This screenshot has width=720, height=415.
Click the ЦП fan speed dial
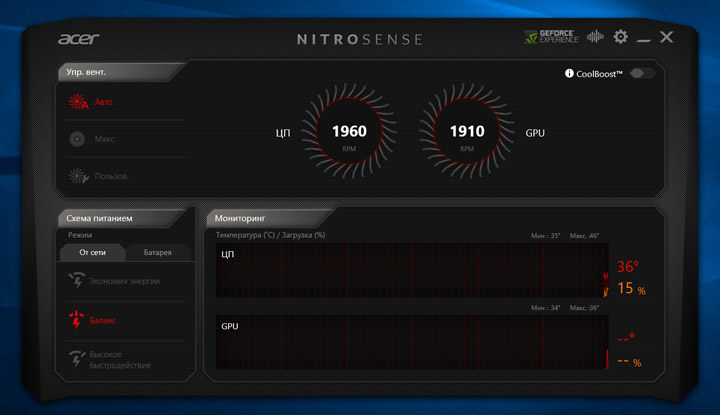click(349, 134)
